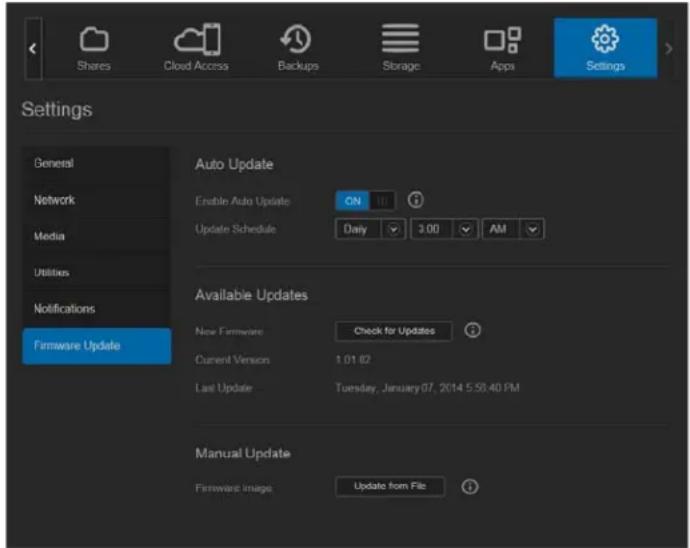The image size is (690, 548).
Task: Open the Daily frequency dropdown
Action: [371, 229]
